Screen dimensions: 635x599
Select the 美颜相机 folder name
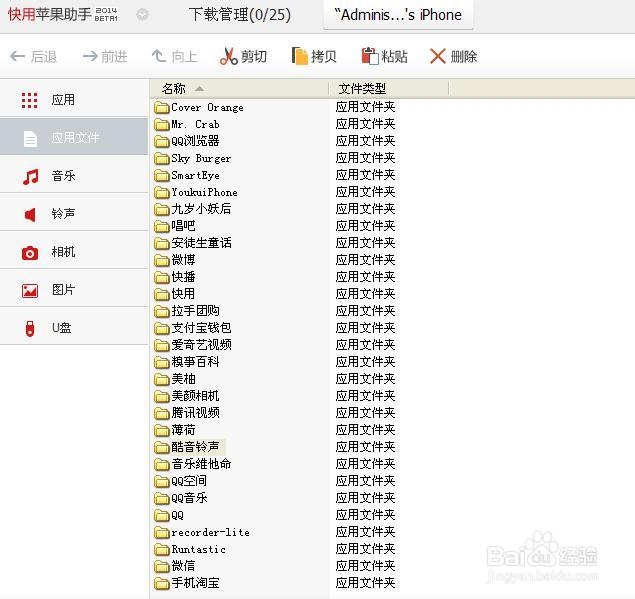[195, 396]
